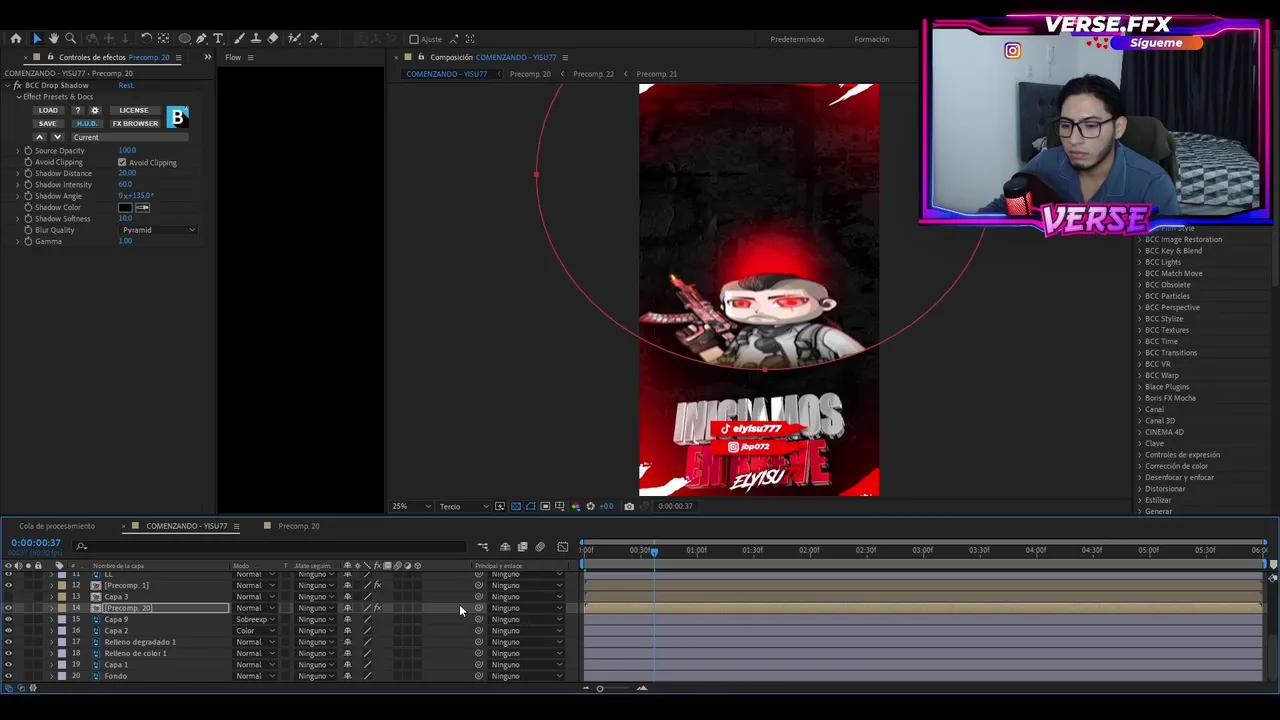The image size is (1280, 720).
Task: Expand the Shadow Distance property
Action: (17, 173)
